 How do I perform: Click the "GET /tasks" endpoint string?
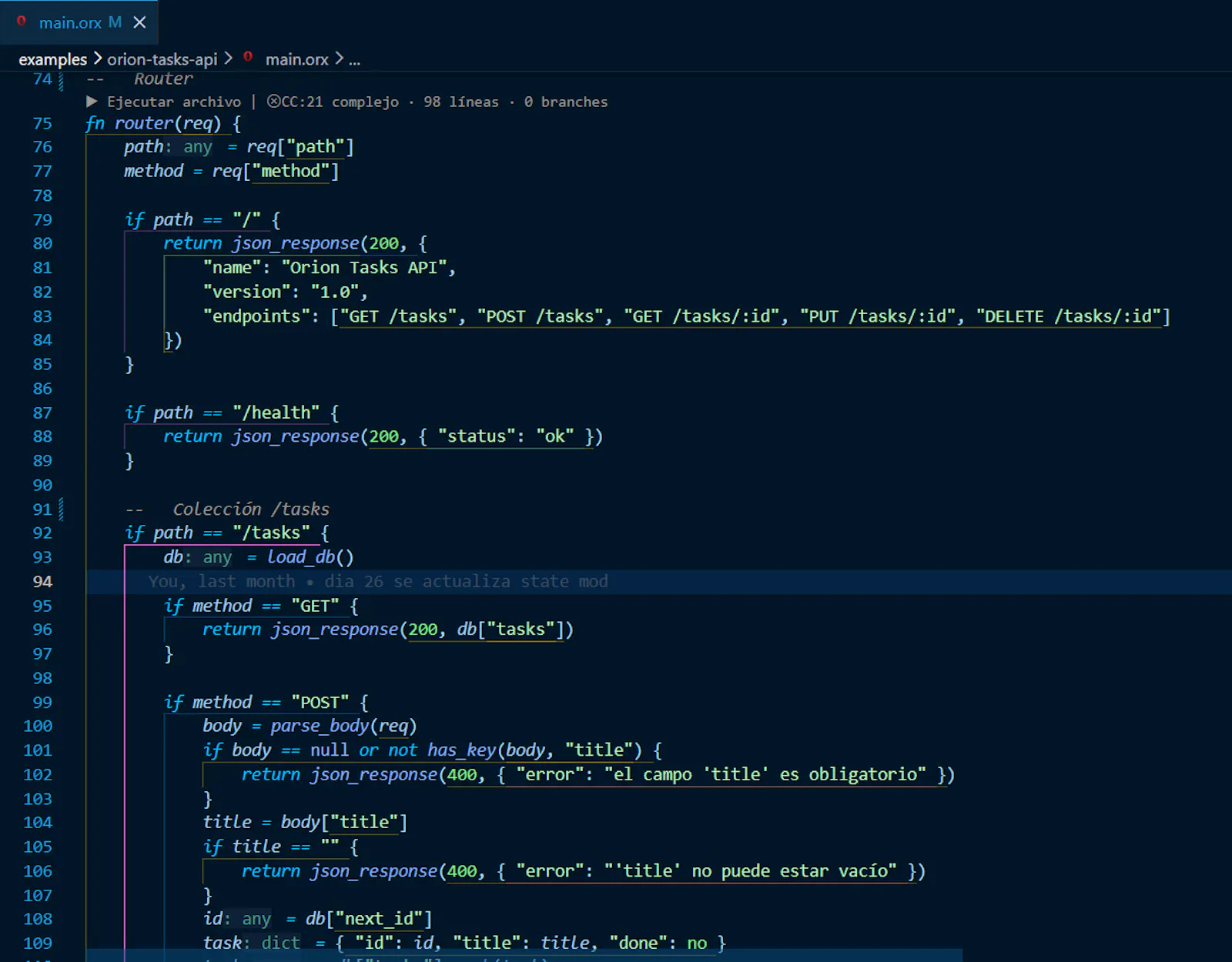pyautogui.click(x=398, y=316)
